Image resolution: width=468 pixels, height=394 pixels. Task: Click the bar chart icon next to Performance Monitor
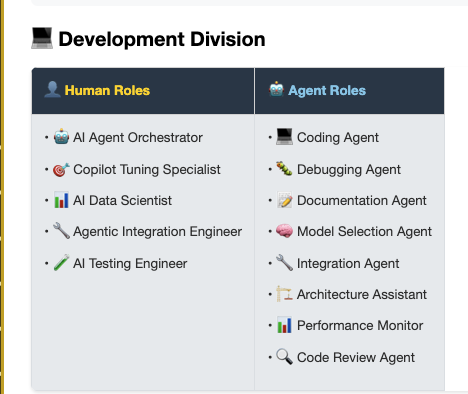tap(284, 325)
